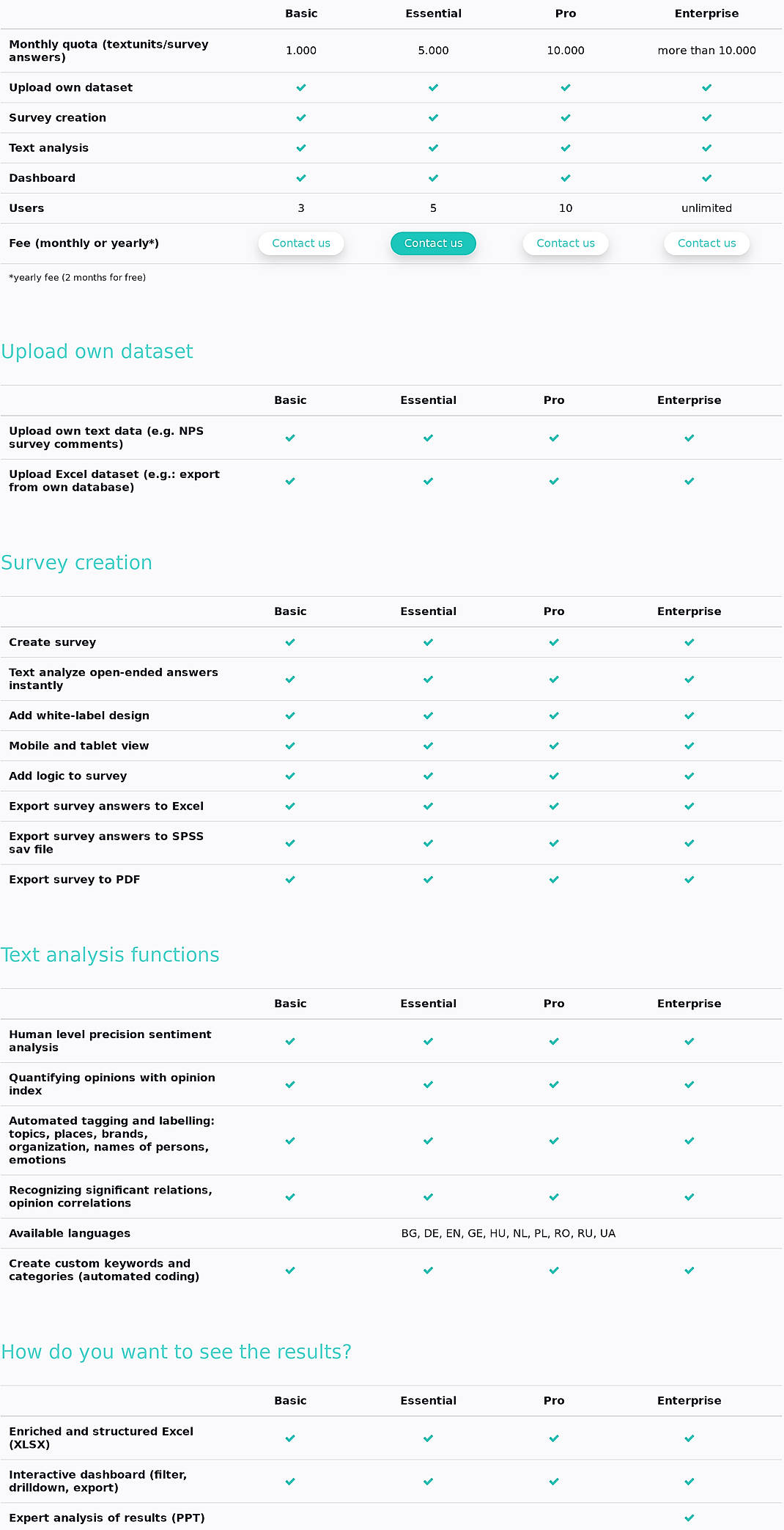The image size is (784, 1530).
Task: Click Essential checkmark for Add logic to survey
Action: pyautogui.click(x=428, y=776)
